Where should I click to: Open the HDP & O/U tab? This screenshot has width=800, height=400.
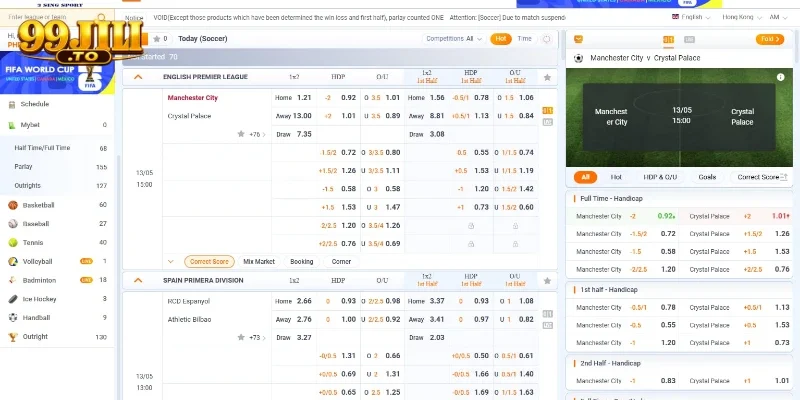point(660,177)
